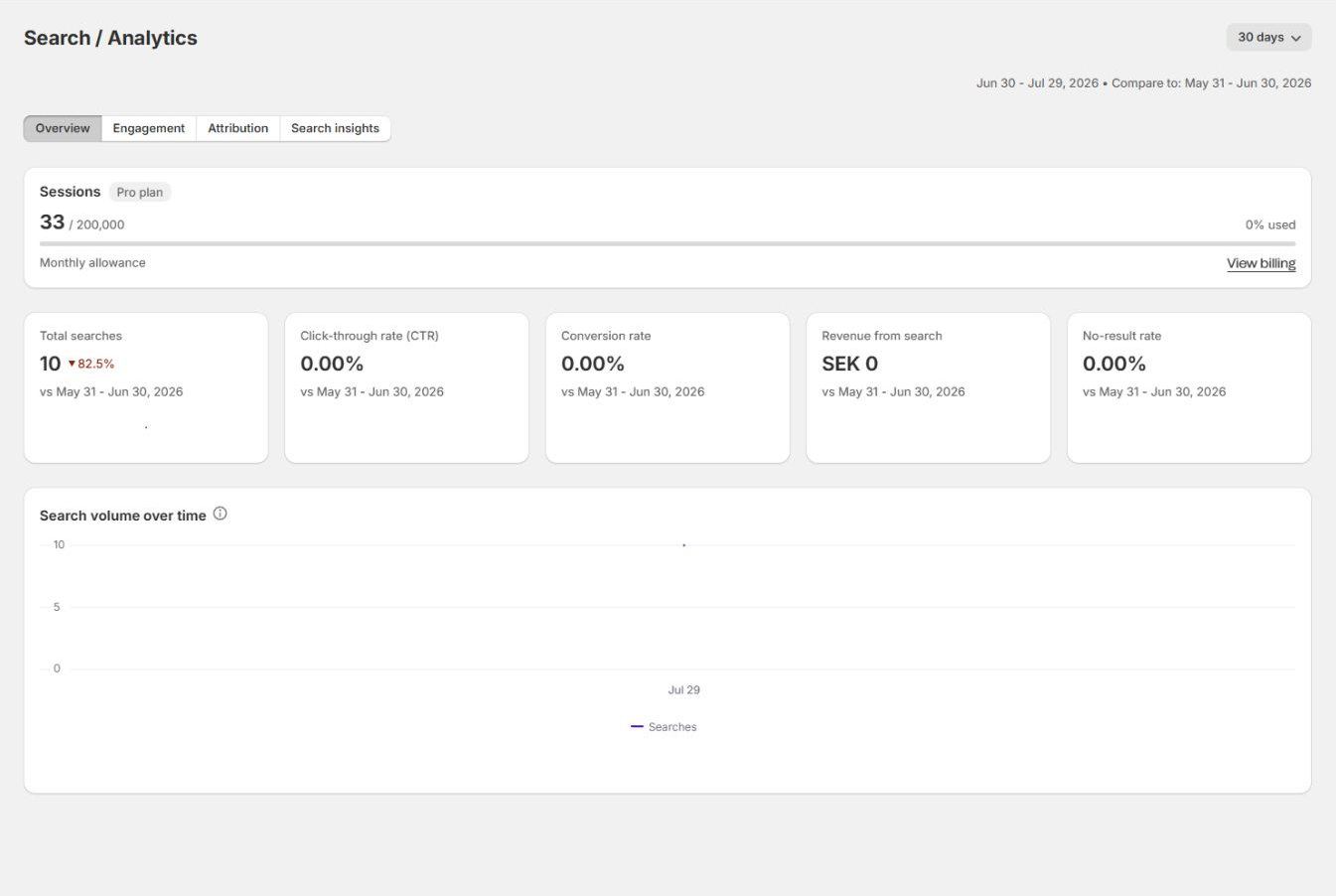Screen dimensions: 1336x896
Task: Switch to the Overview tab
Action: click(x=63, y=128)
